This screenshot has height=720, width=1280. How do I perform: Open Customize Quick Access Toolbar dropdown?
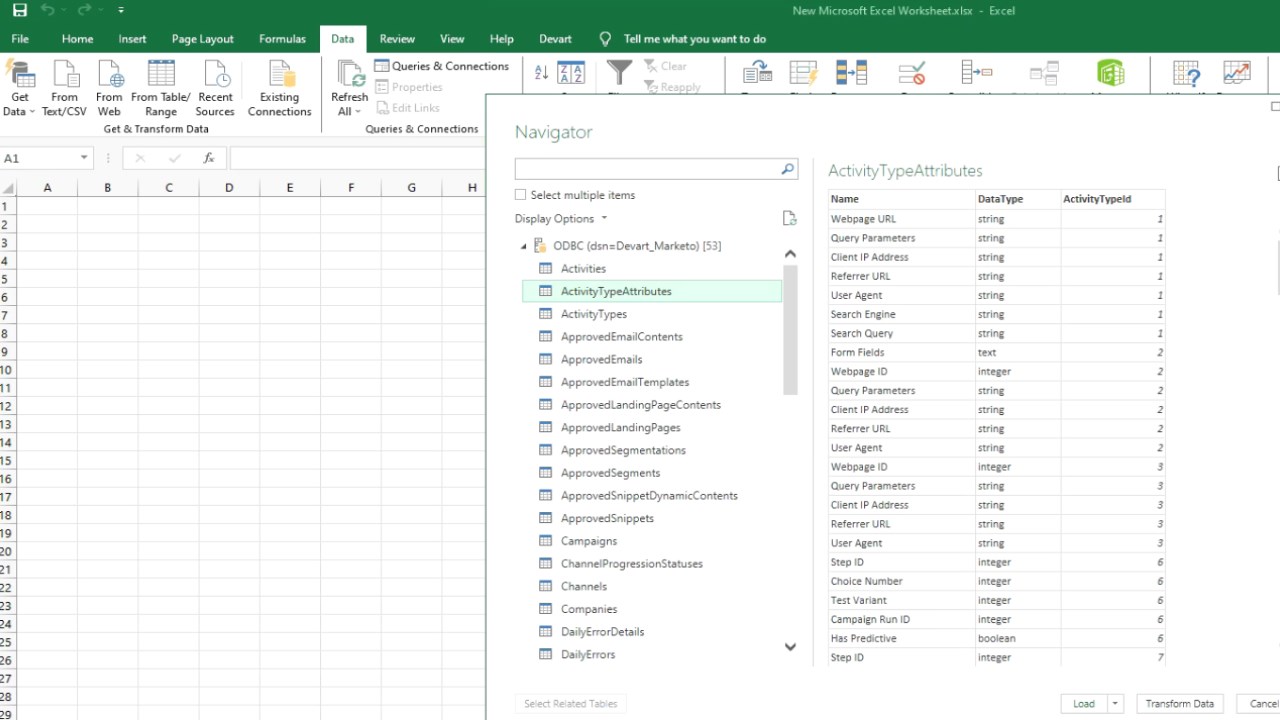coord(121,11)
